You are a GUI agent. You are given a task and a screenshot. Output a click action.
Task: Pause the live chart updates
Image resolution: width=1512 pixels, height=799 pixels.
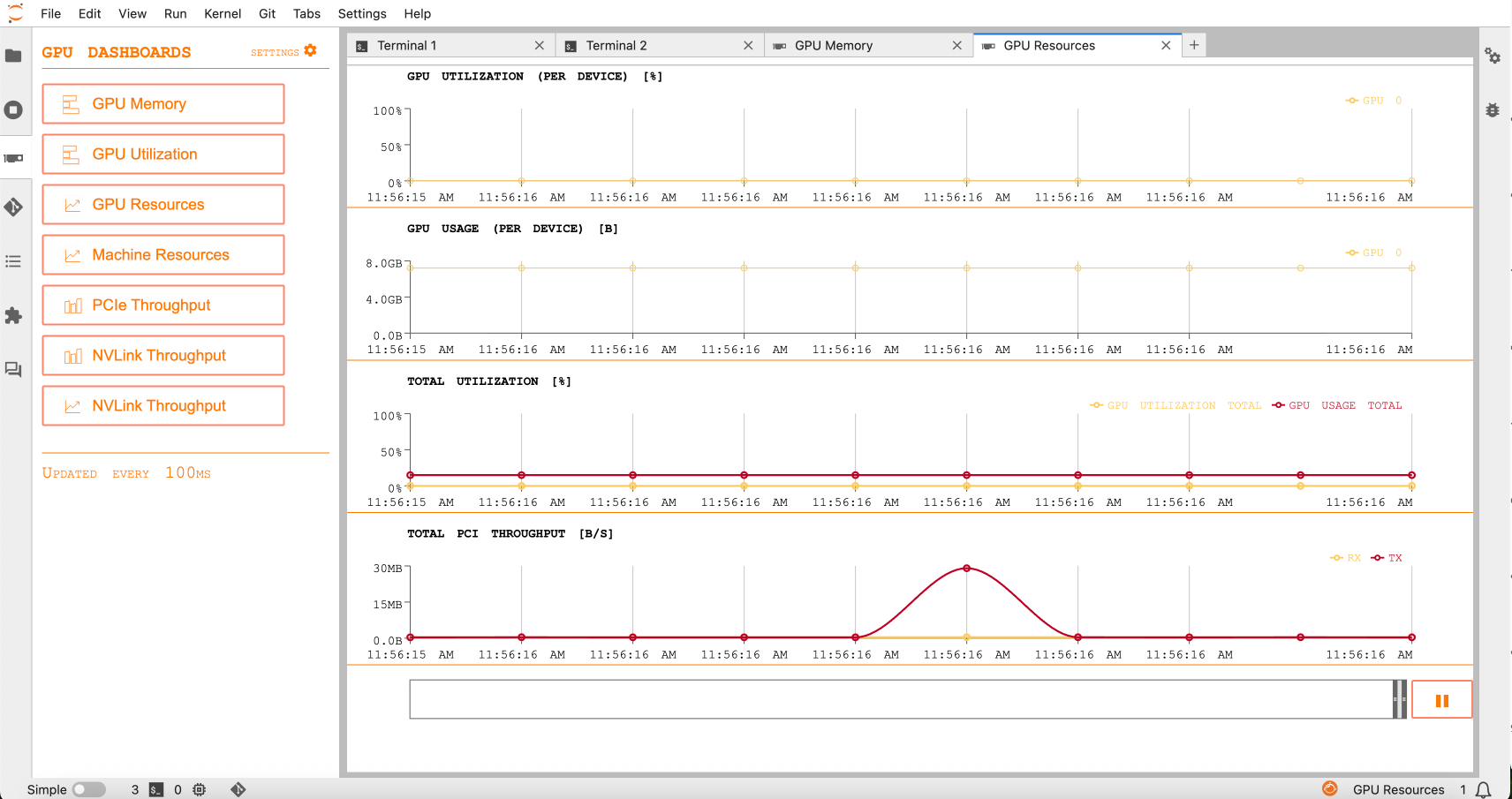click(x=1441, y=700)
